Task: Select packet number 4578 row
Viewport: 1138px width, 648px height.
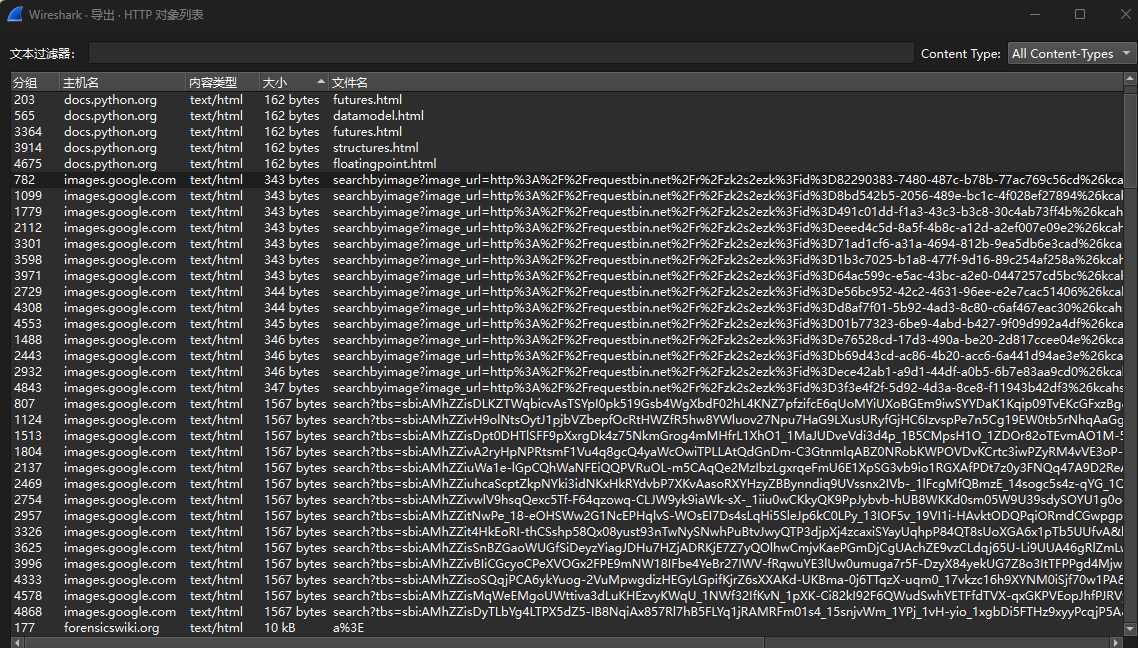Action: coord(567,595)
